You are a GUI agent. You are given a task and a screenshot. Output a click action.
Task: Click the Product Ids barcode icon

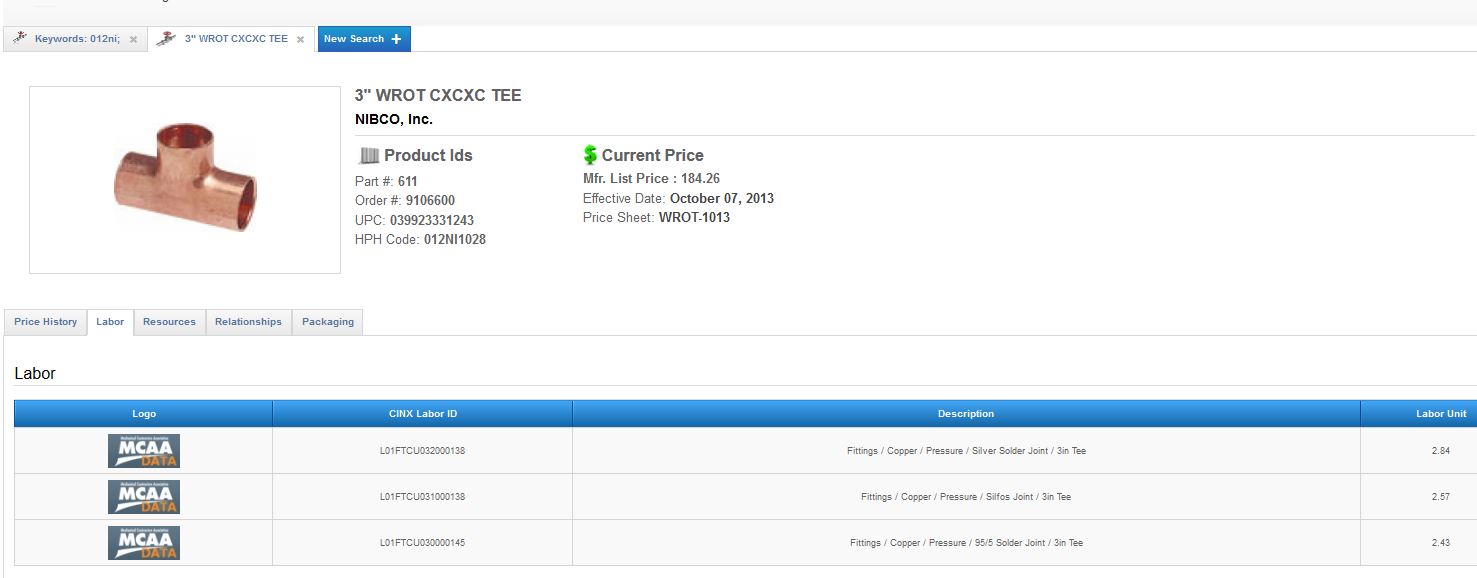(369, 155)
